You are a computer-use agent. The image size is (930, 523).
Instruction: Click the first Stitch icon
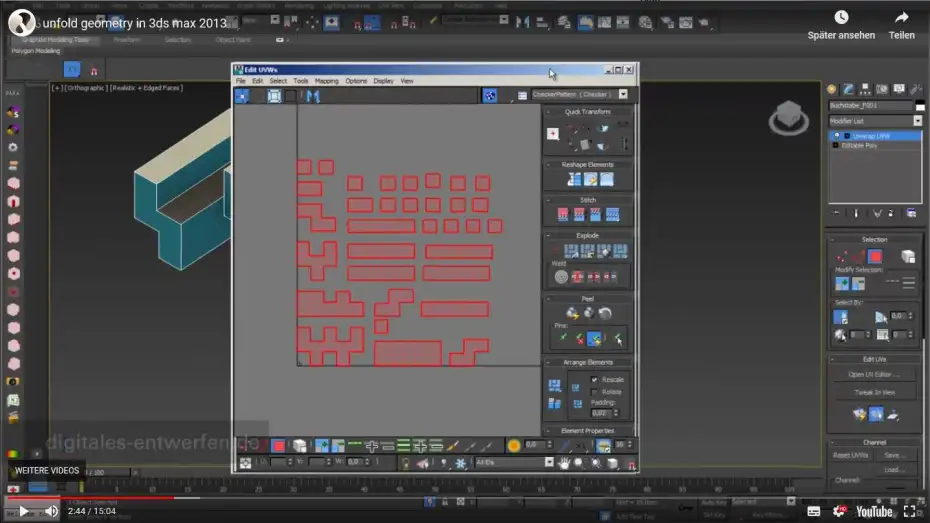(x=563, y=214)
